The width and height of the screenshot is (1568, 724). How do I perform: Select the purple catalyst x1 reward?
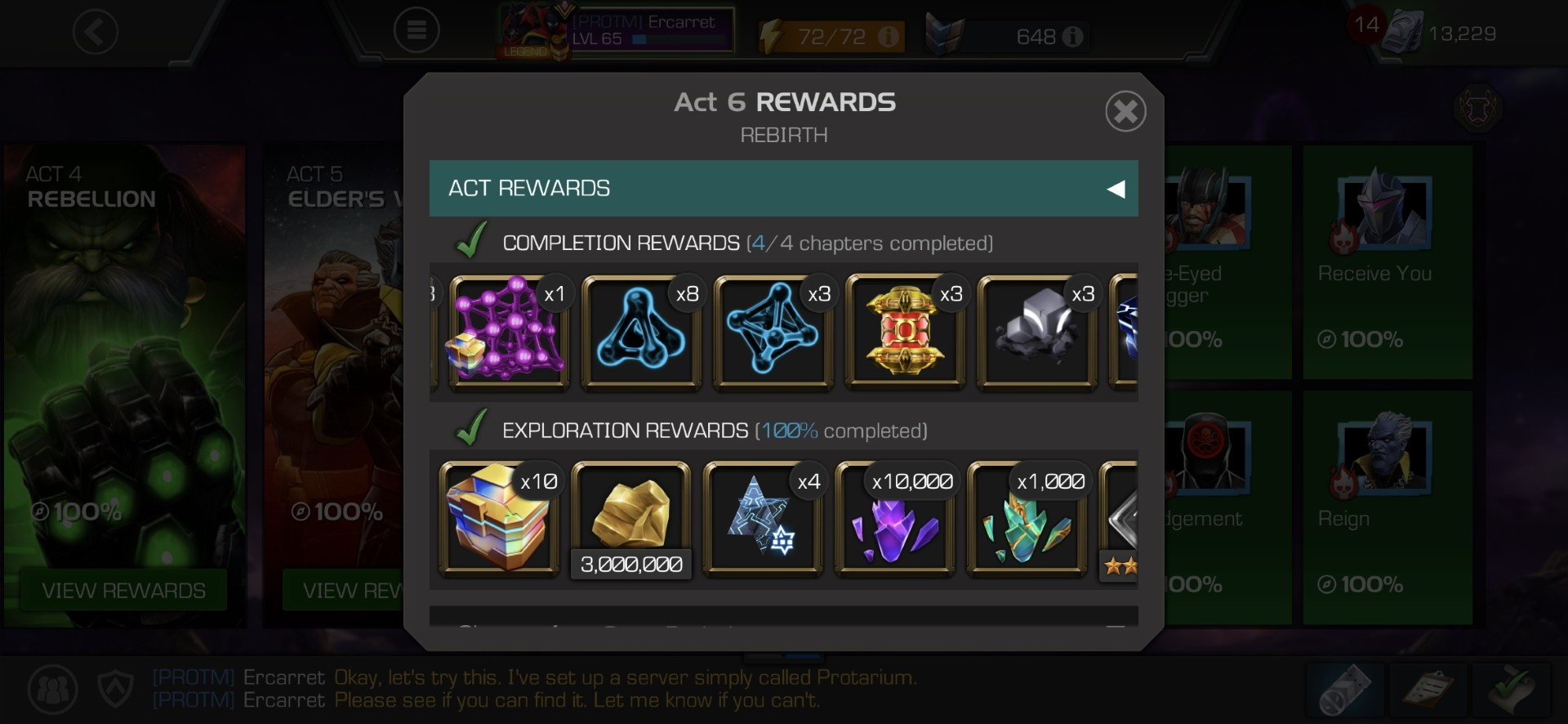point(508,333)
